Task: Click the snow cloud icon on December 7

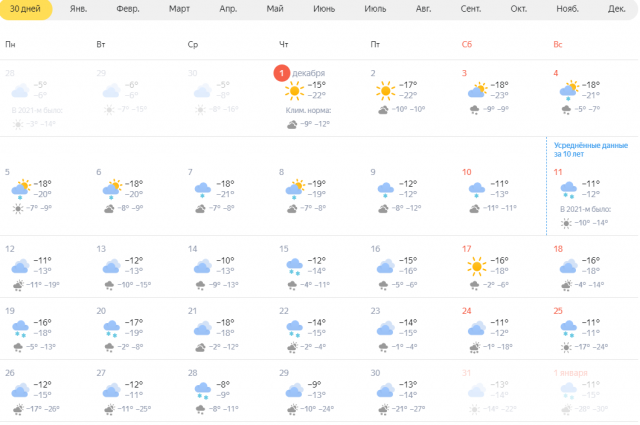Action: tap(203, 190)
